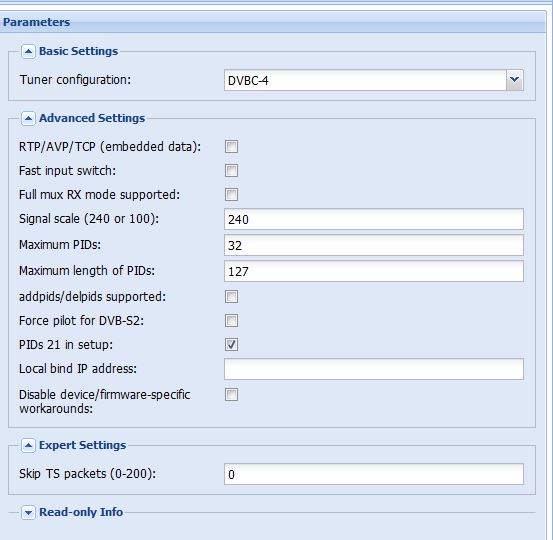The image size is (553, 540).
Task: Click the Parameters panel header
Action: (273, 22)
